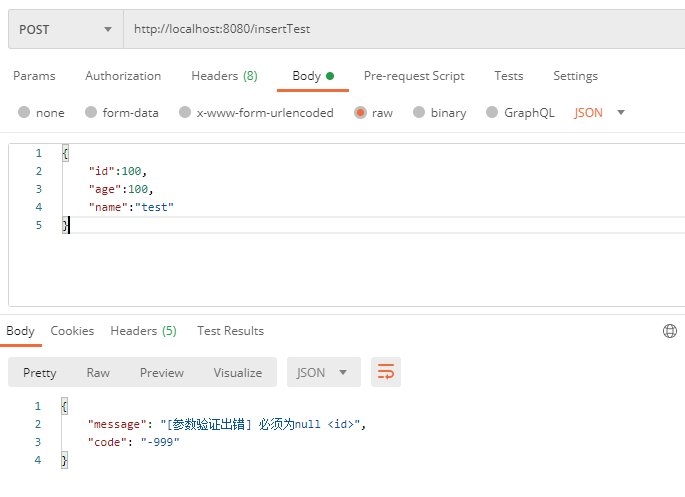The image size is (685, 497).
Task: Open the Settings tab
Action: 575,76
